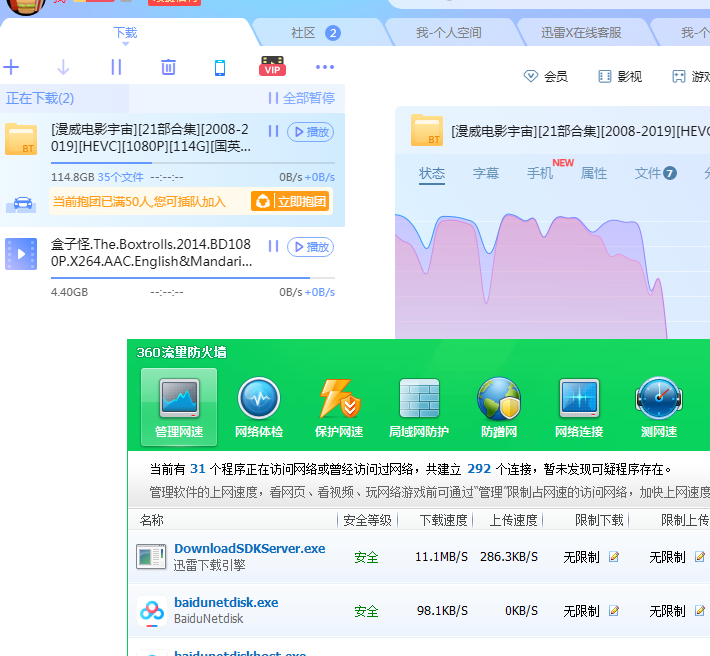Edit download limit for DownloadSDKServer.exe
The image size is (710, 656).
[614, 556]
